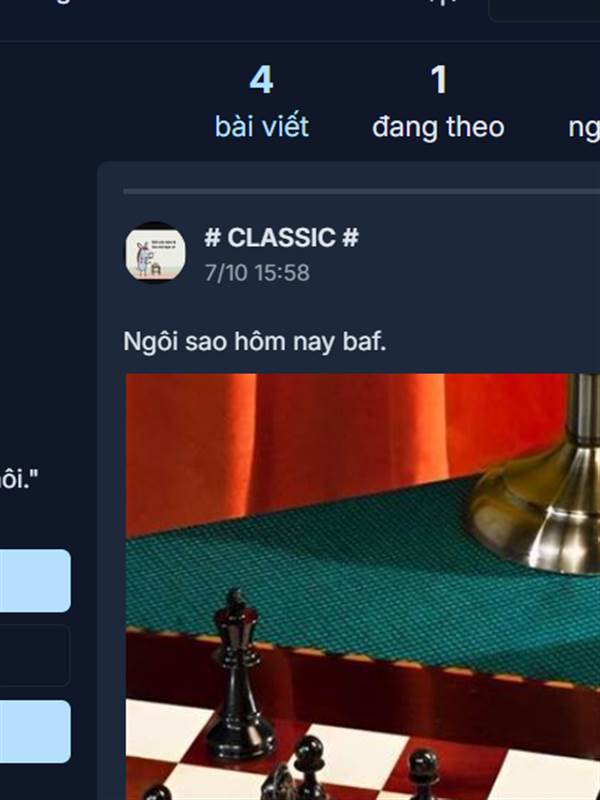The height and width of the screenshot is (800, 600).
Task: Focus the input box in top-right header
Action: (x=544, y=10)
